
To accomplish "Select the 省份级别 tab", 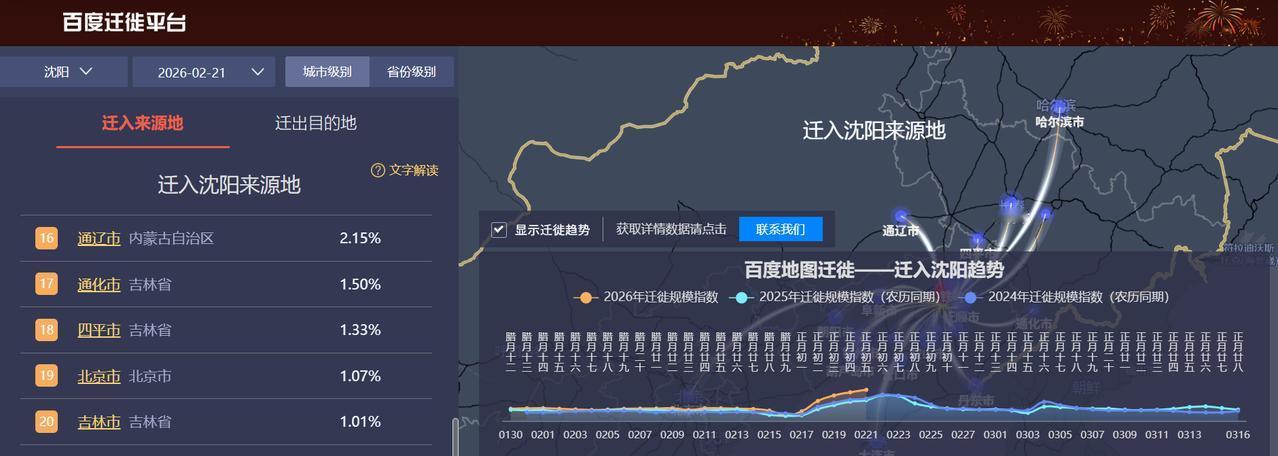I will point(411,71).
